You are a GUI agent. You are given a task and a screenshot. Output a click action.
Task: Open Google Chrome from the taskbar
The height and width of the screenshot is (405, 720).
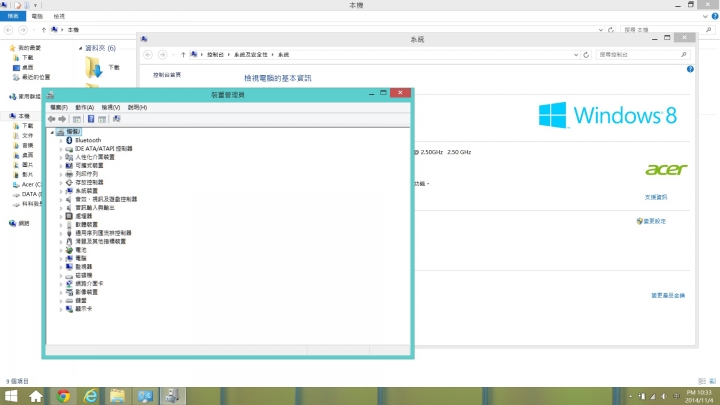point(63,396)
